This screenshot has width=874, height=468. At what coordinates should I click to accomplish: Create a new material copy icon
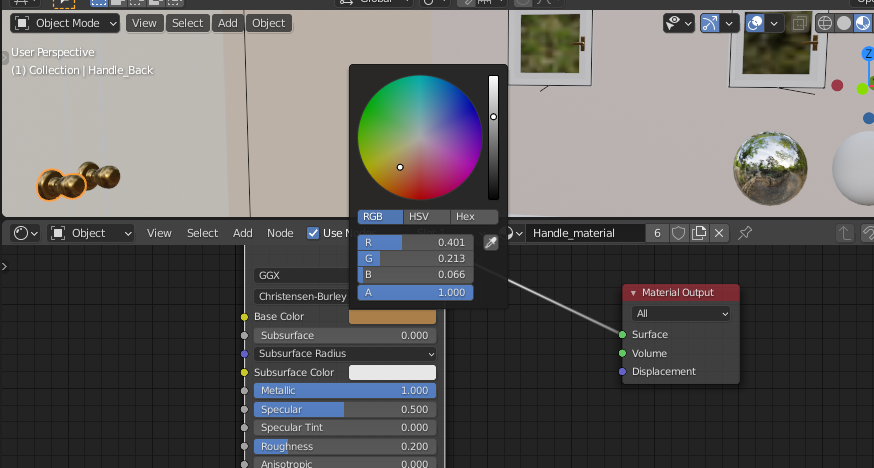[699, 233]
